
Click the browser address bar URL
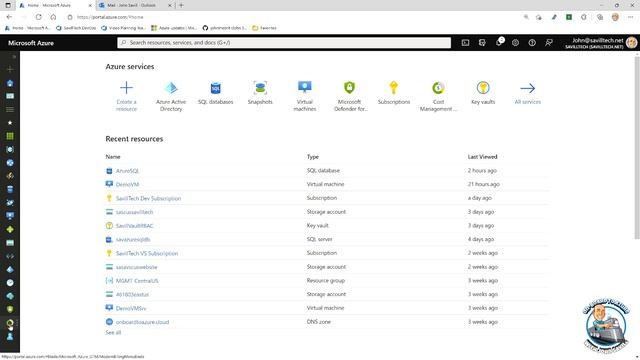click(110, 17)
